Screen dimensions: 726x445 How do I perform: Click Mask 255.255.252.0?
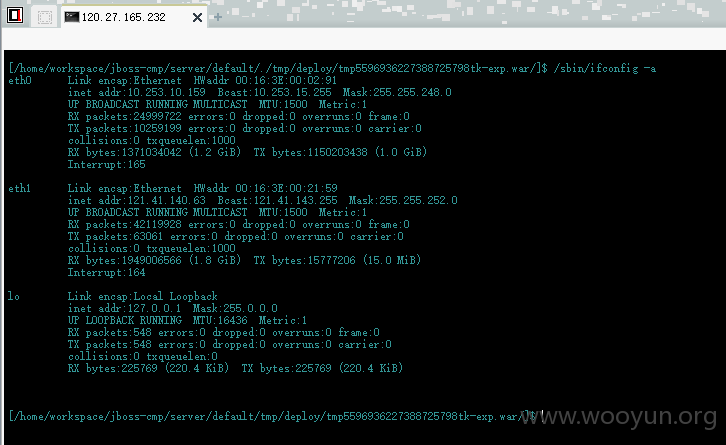pos(403,201)
